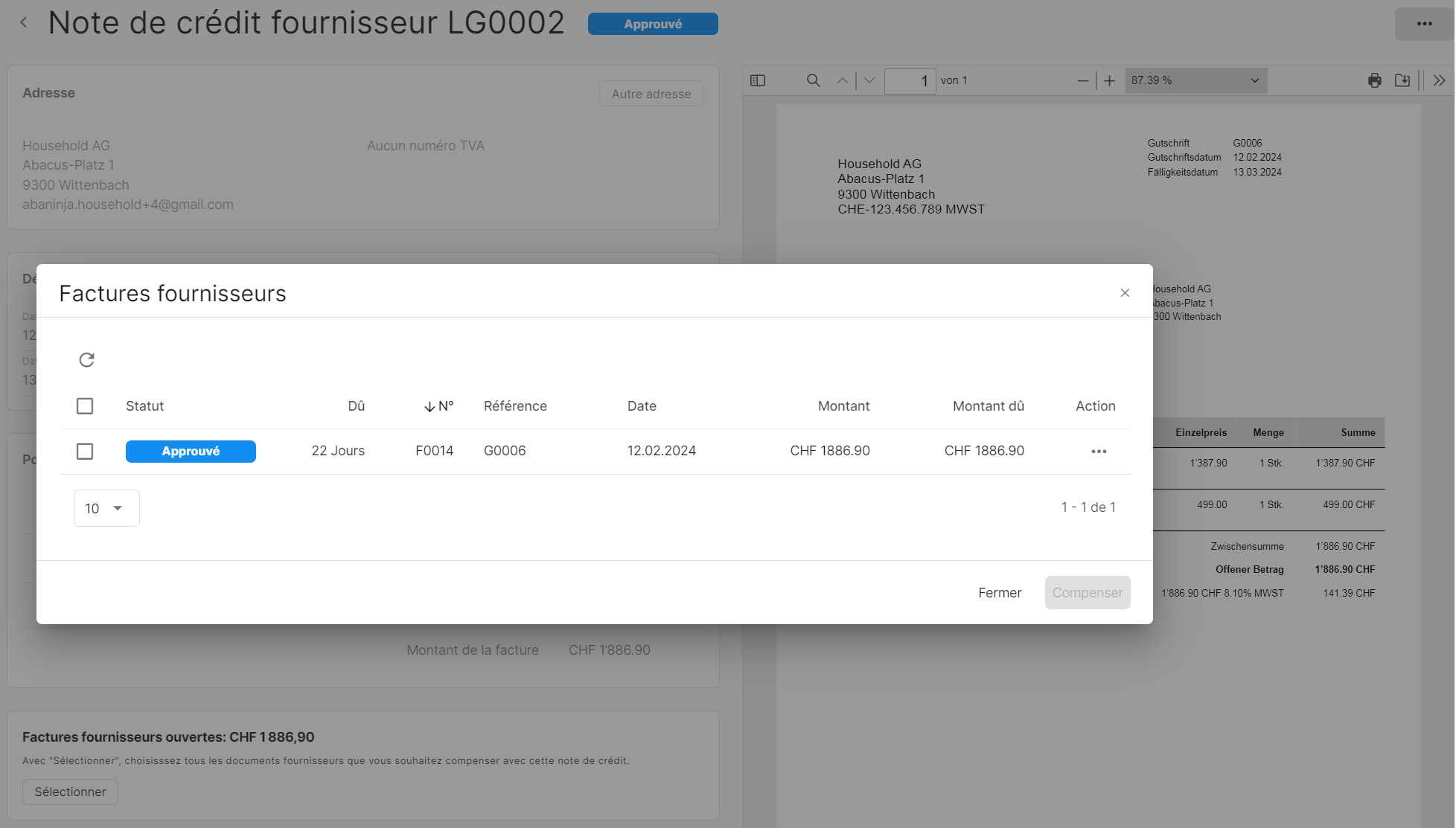Zoom in on the PDF preview
Viewport: 1456px width, 828px height.
point(1109,80)
